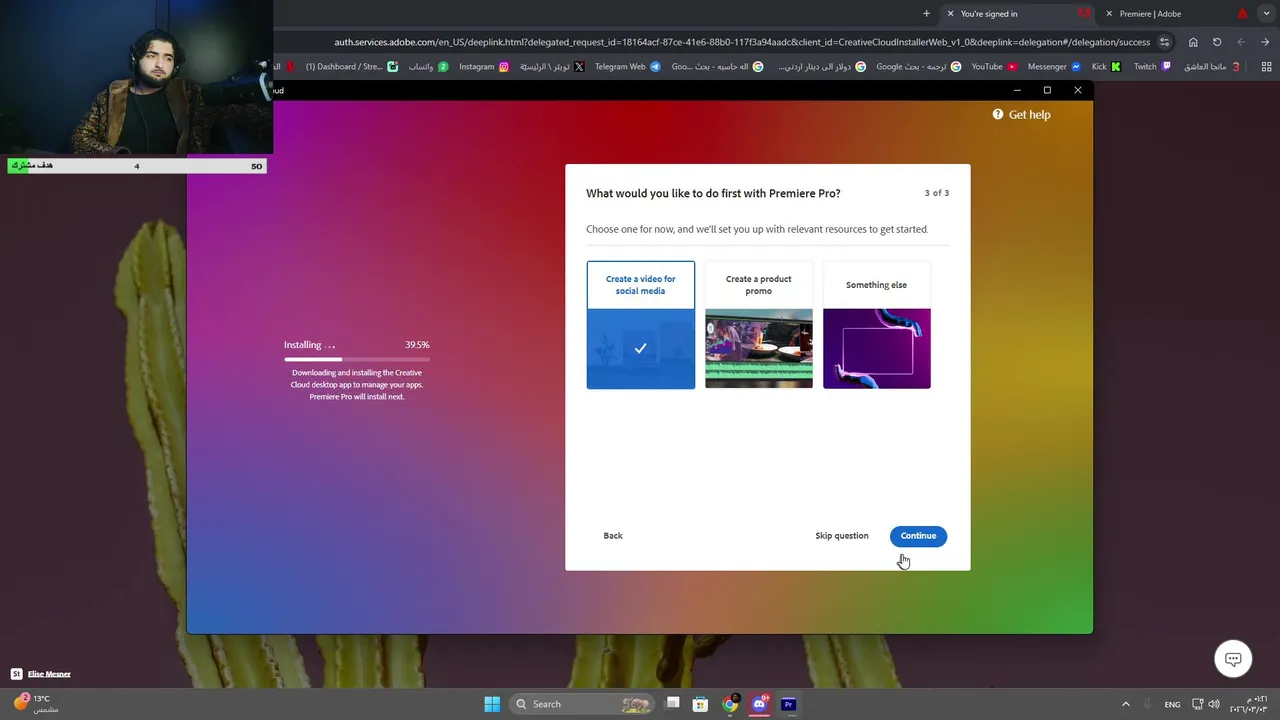Click the installing progress bar

tap(357, 359)
